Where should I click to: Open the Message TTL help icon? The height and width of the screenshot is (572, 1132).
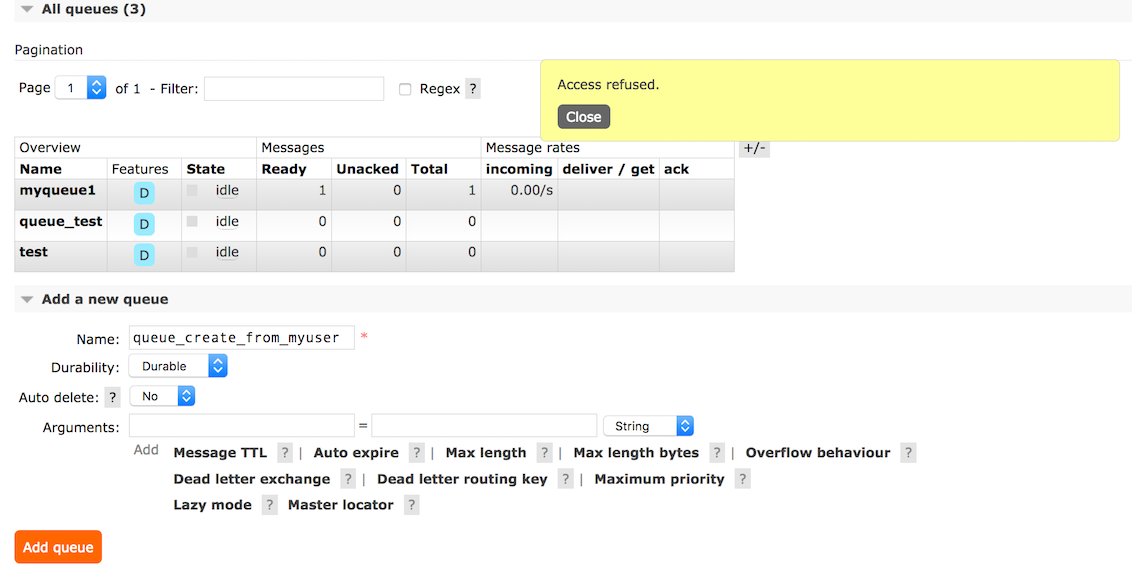(285, 453)
